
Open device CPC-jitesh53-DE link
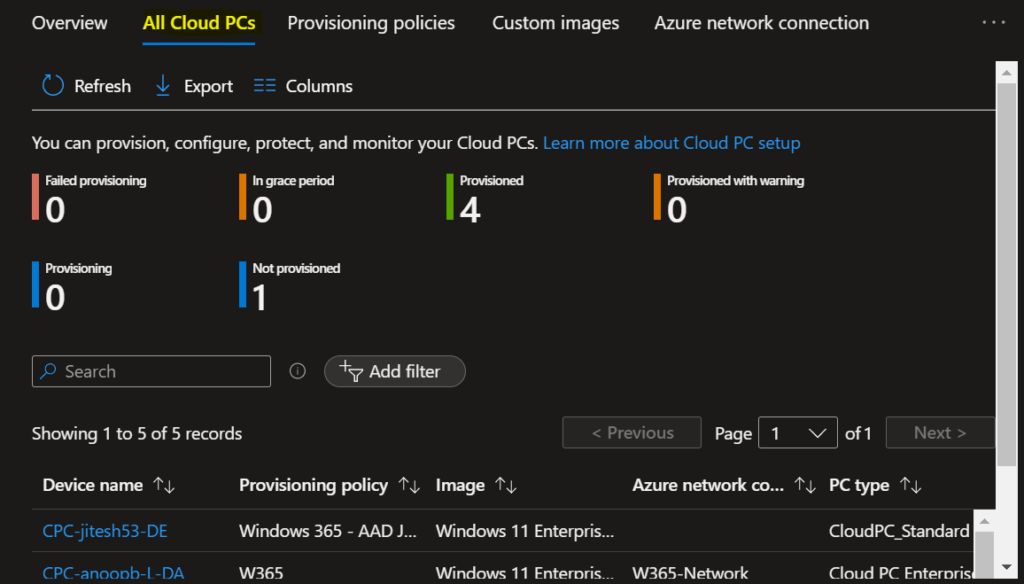tap(104, 531)
